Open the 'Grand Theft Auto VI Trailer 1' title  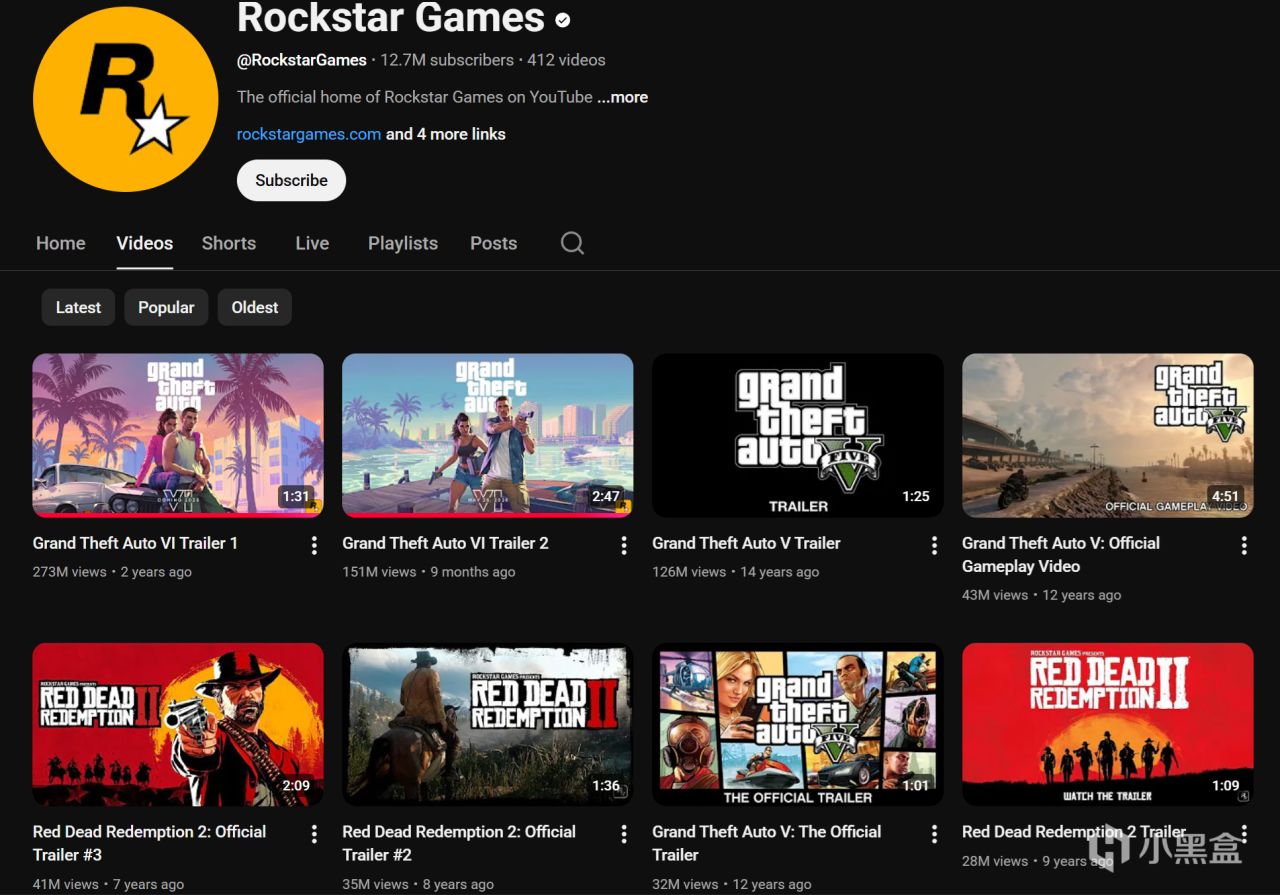pyautogui.click(x=135, y=543)
